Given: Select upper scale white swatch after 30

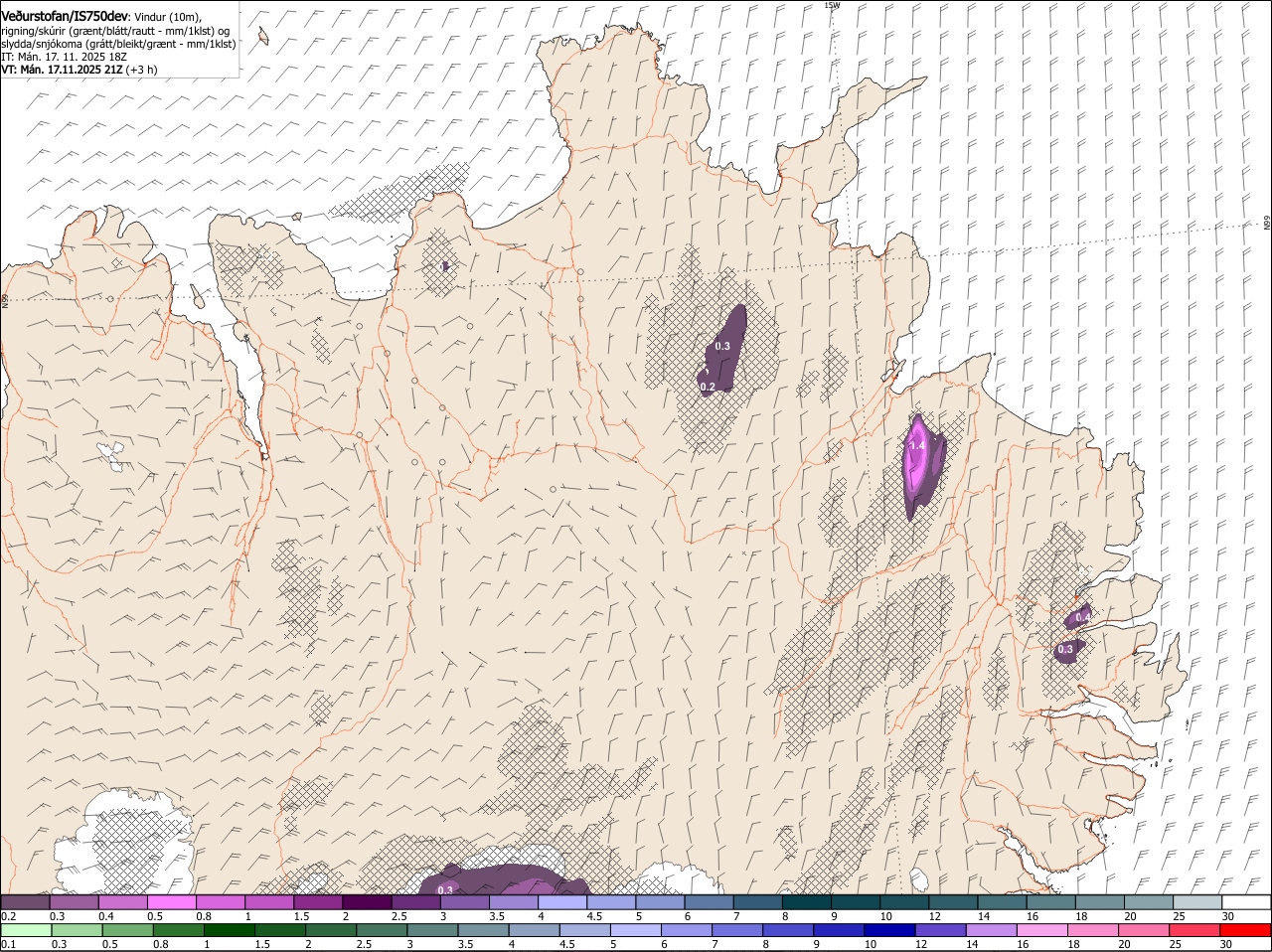Looking at the screenshot, I should click(x=1247, y=902).
